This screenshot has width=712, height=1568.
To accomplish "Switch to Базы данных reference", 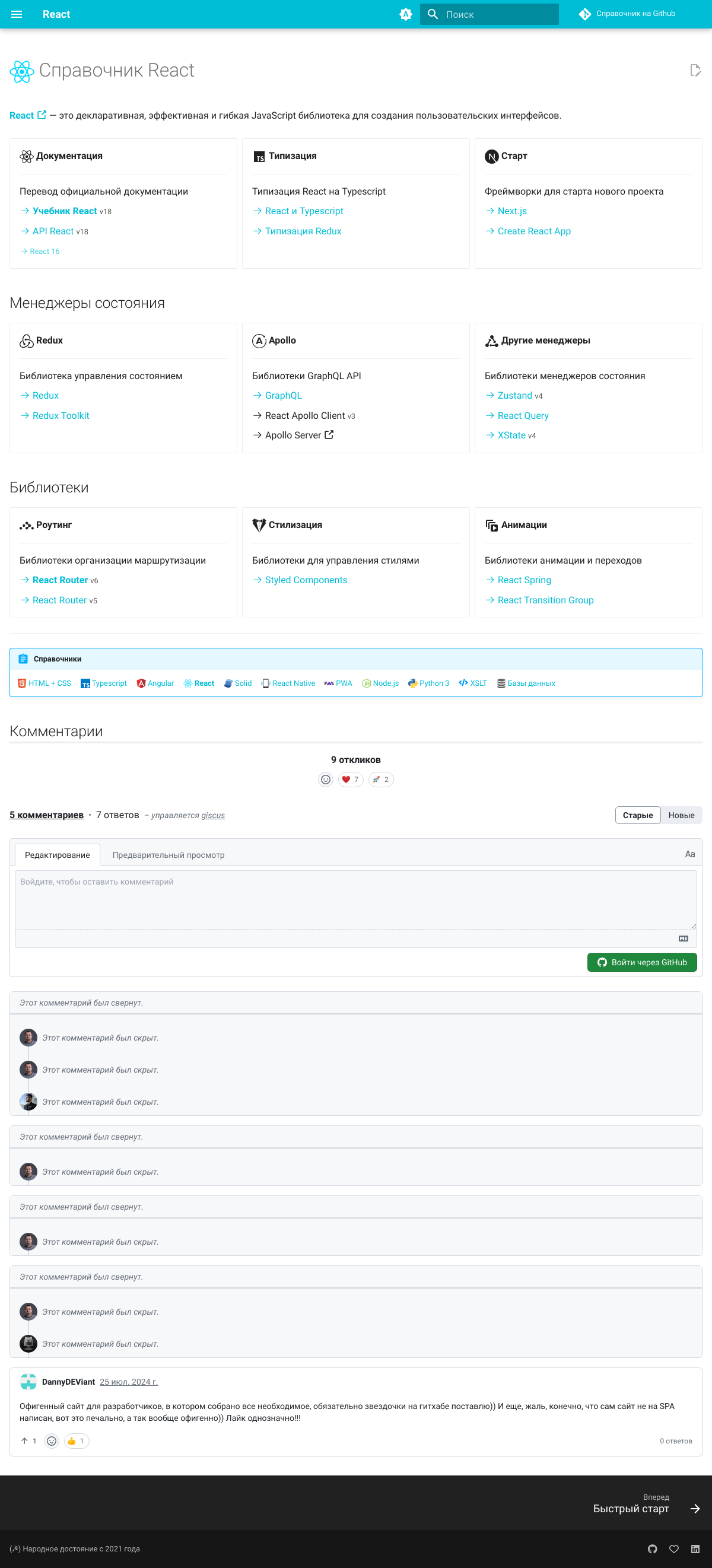I will (526, 683).
